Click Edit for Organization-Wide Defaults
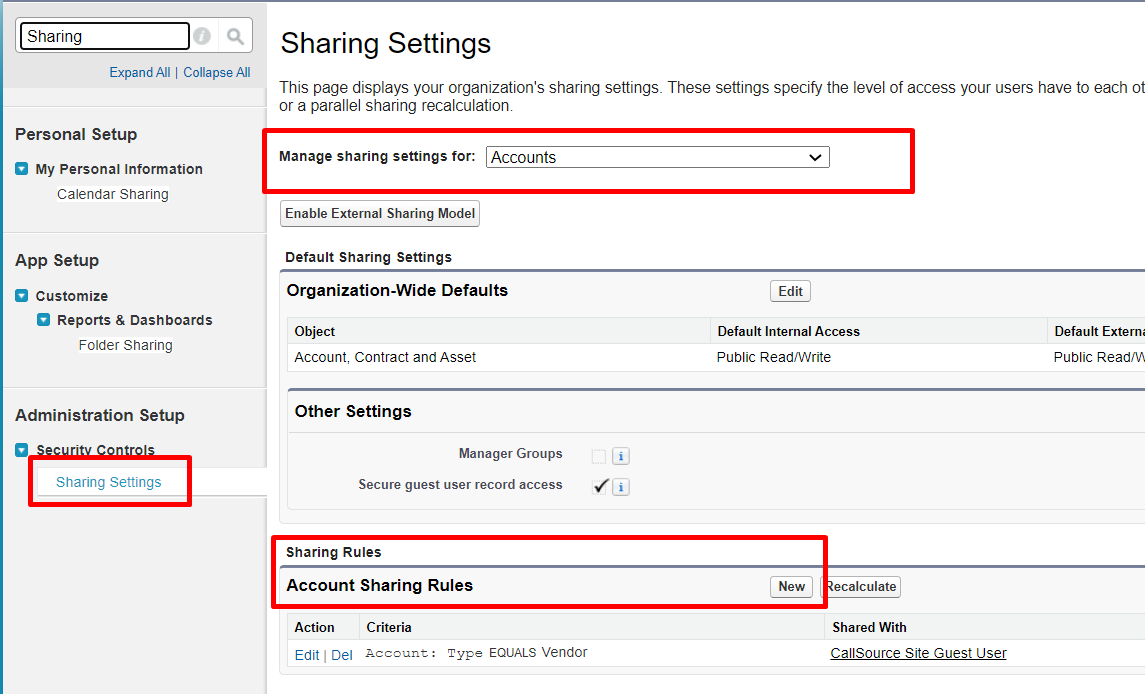Image resolution: width=1145 pixels, height=694 pixels. pos(790,291)
